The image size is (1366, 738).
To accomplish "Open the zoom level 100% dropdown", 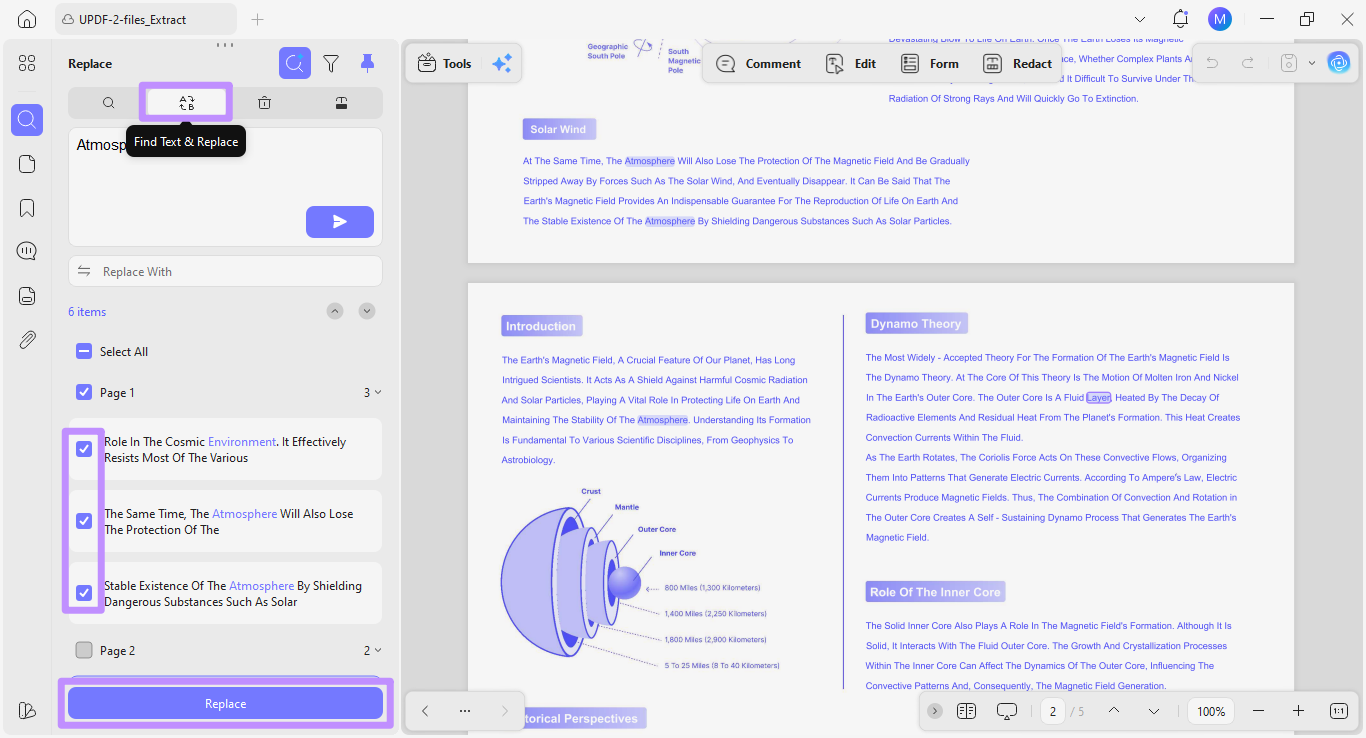I will 1211,711.
